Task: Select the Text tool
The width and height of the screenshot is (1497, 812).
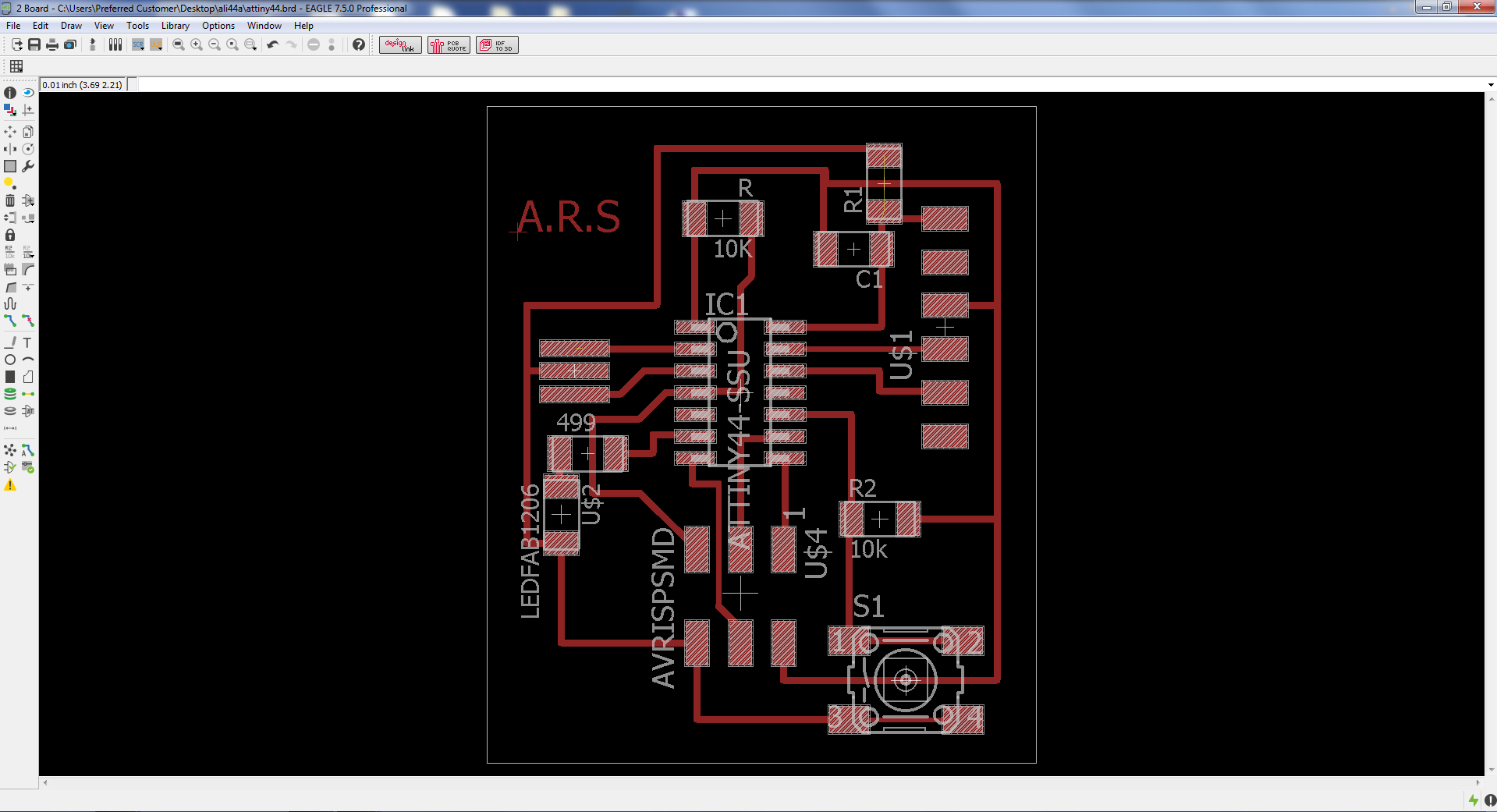Action: pos(28,342)
